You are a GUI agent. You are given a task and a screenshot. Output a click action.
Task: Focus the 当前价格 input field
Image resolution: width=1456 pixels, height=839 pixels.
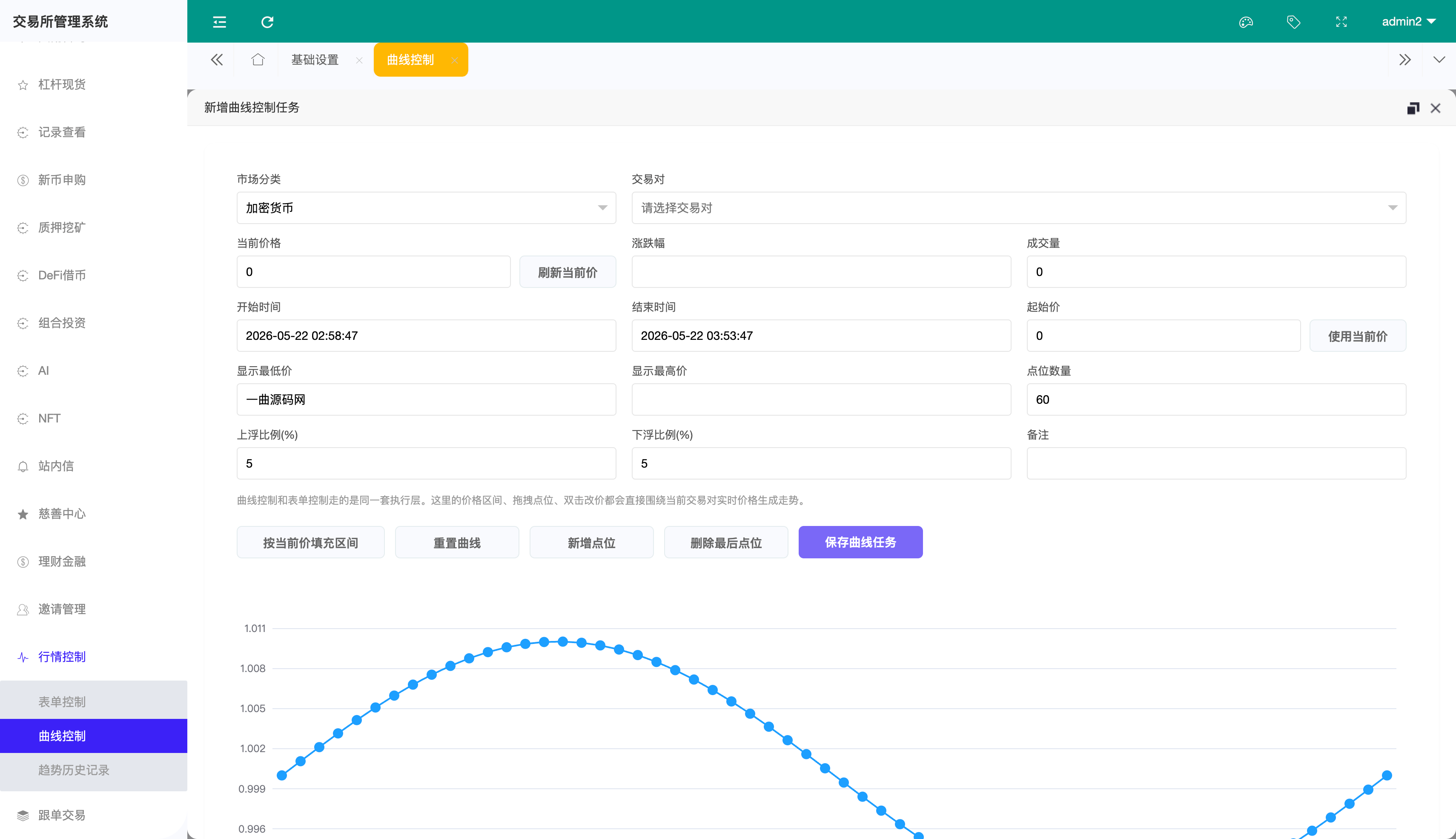click(373, 271)
